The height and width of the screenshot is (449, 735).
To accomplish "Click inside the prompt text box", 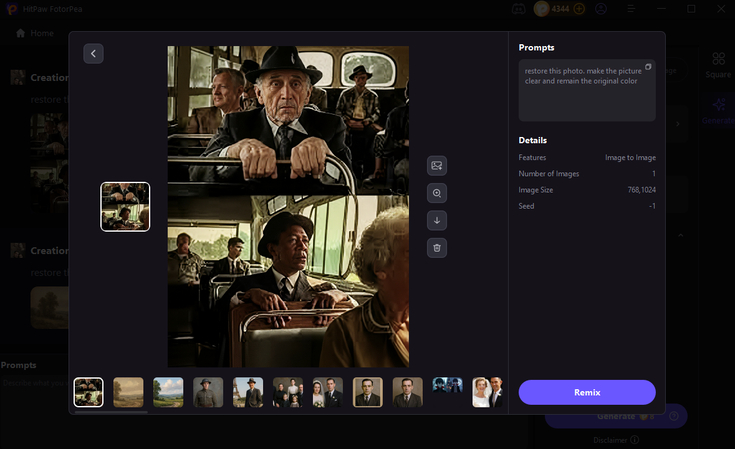I will click(x=586, y=95).
